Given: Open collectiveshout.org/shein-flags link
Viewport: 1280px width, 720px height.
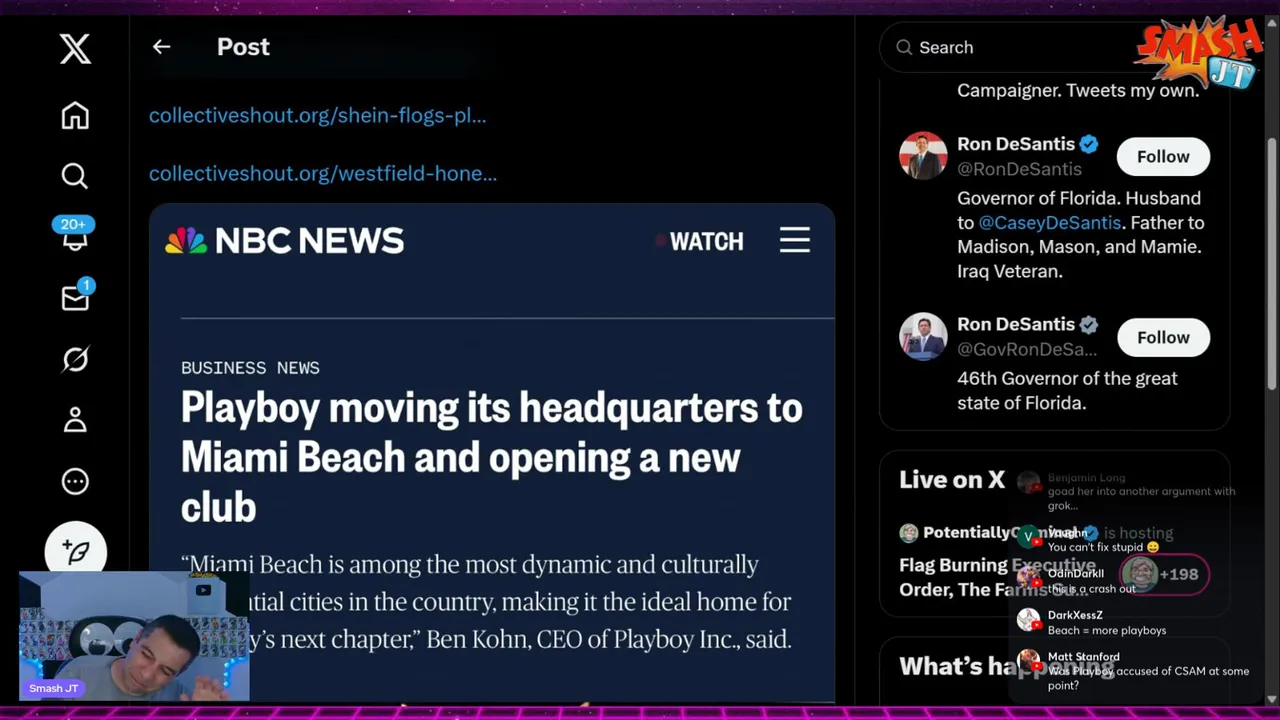Looking at the screenshot, I should 317,115.
